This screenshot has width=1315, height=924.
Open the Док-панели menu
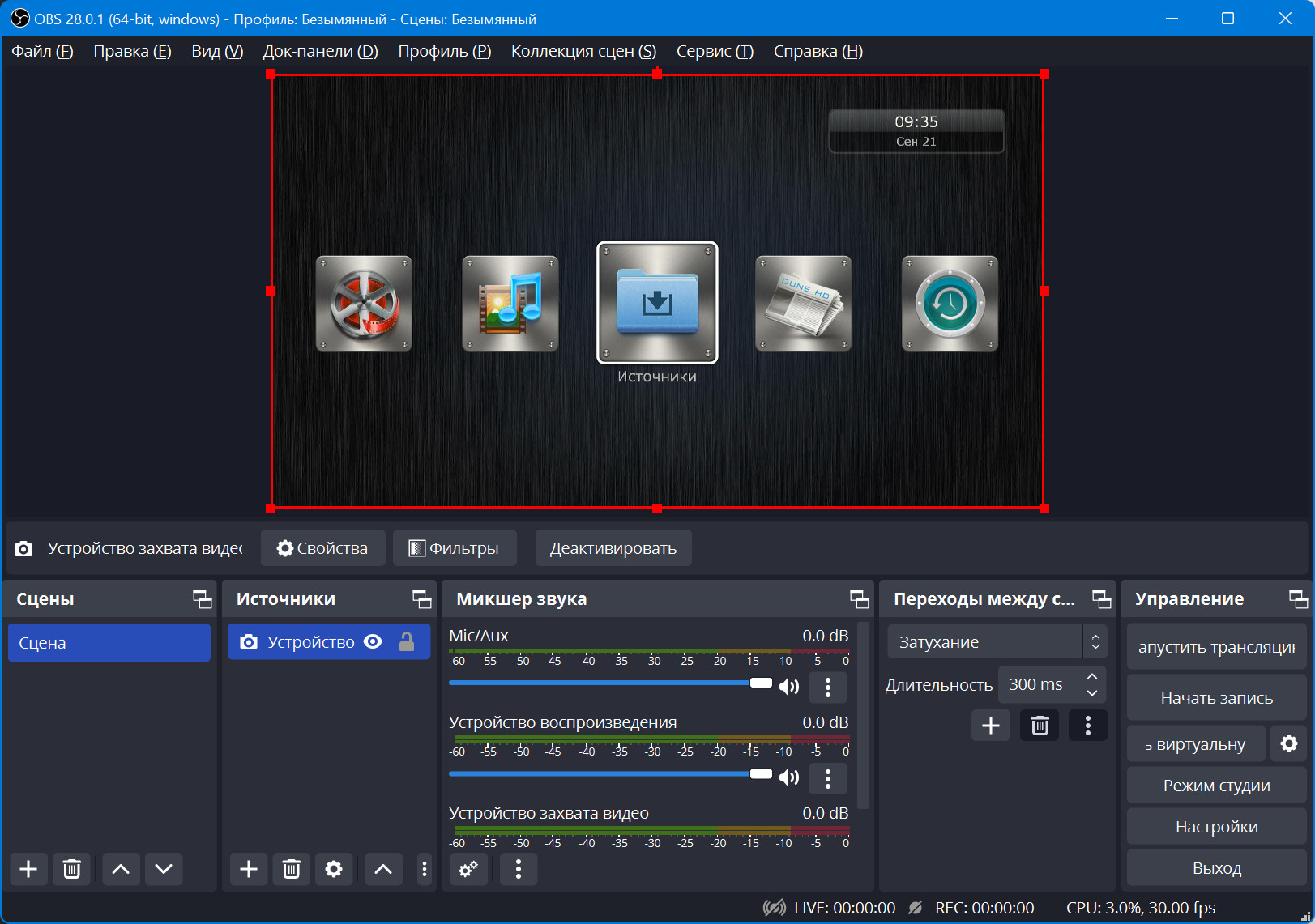click(320, 51)
